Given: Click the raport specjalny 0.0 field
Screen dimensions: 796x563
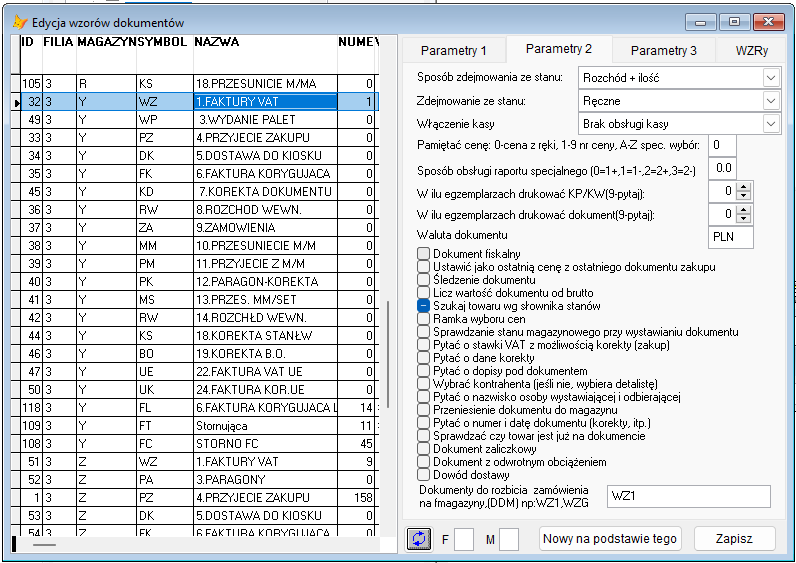Looking at the screenshot, I should [722, 168].
